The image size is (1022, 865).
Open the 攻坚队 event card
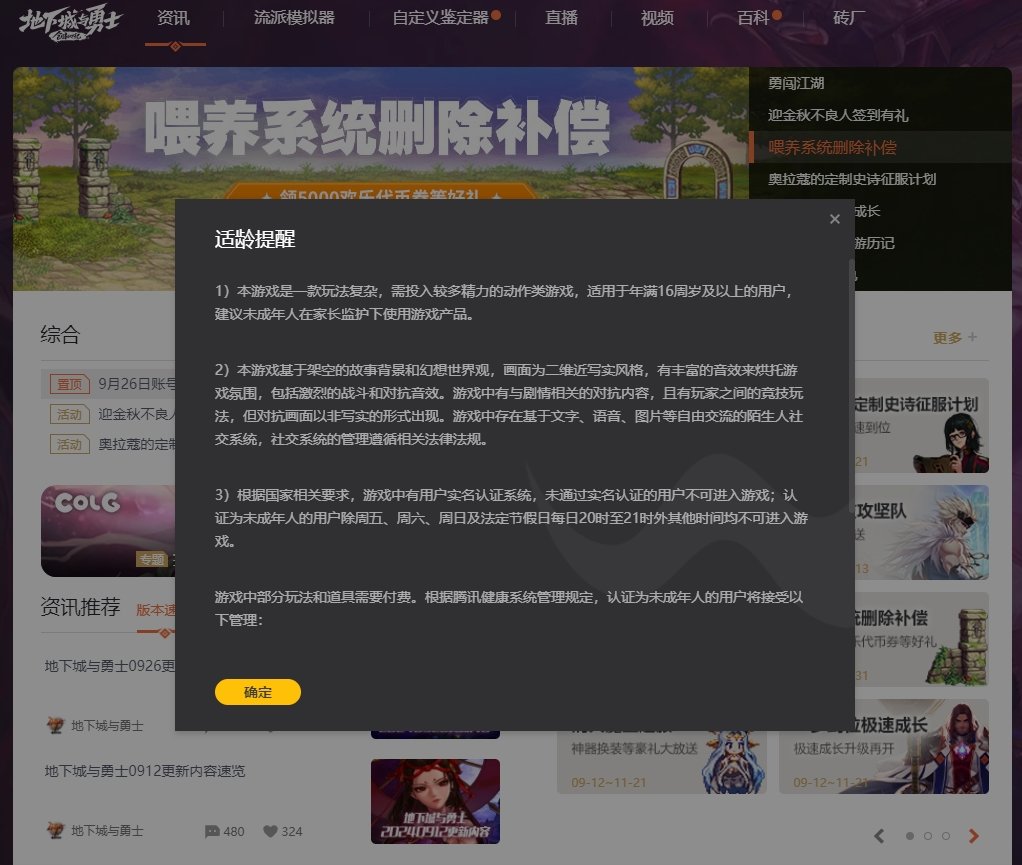922,532
